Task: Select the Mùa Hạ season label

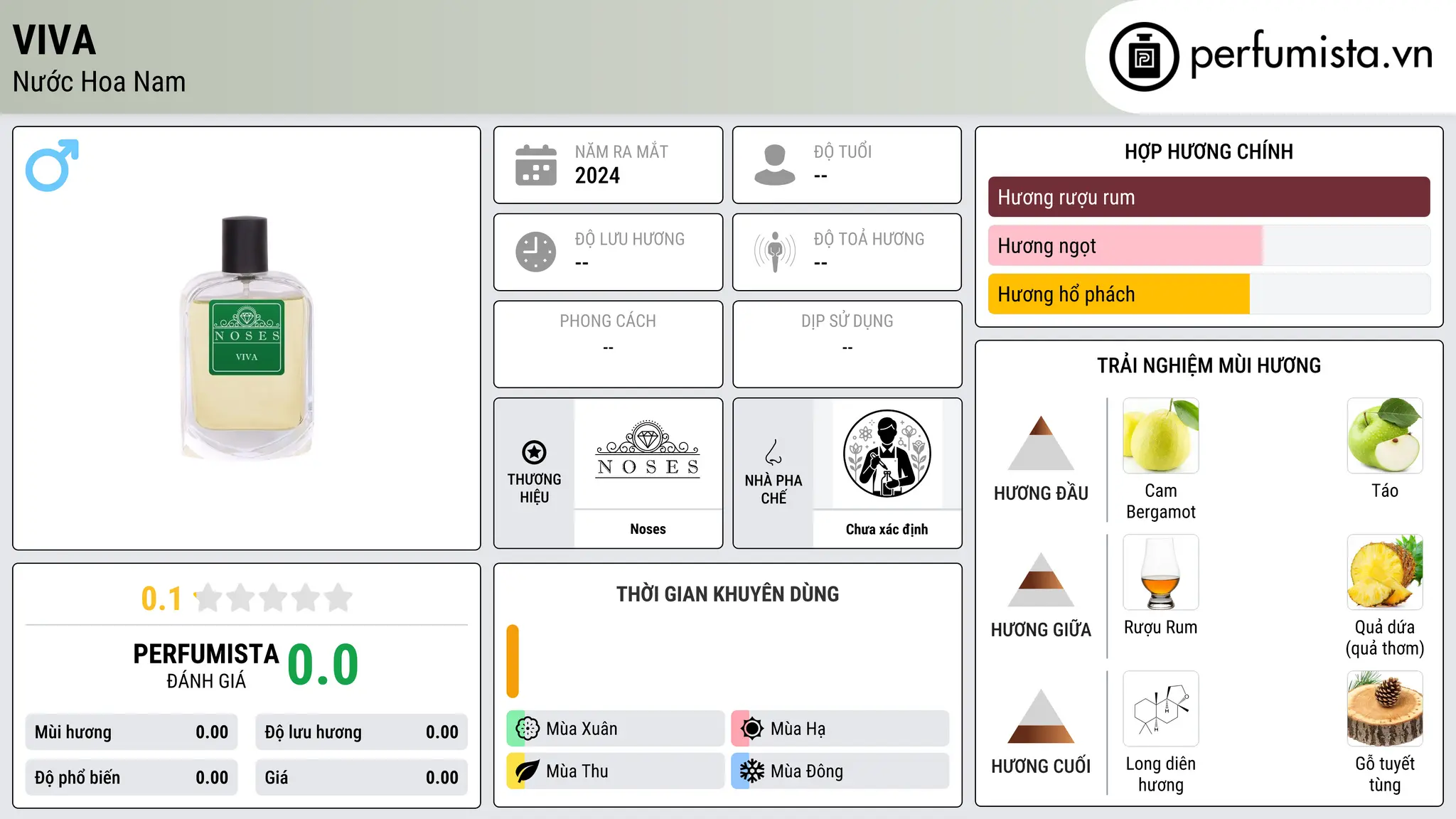Action: [798, 729]
